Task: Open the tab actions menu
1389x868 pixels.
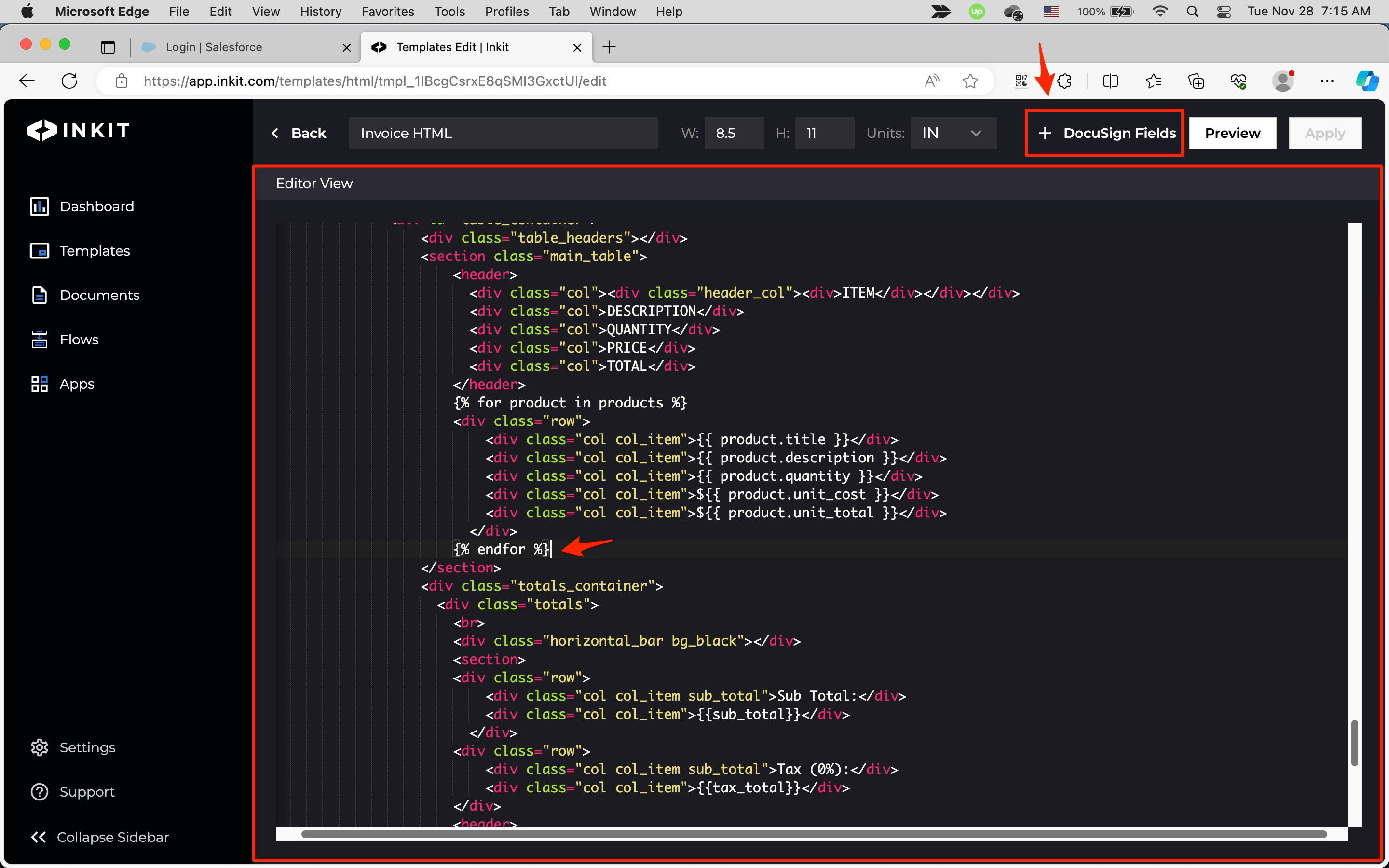Action: (108, 47)
